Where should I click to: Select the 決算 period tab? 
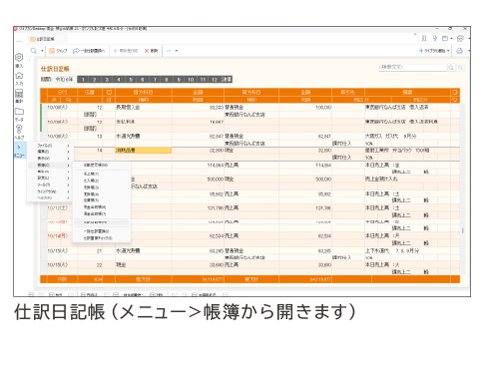tap(226, 80)
